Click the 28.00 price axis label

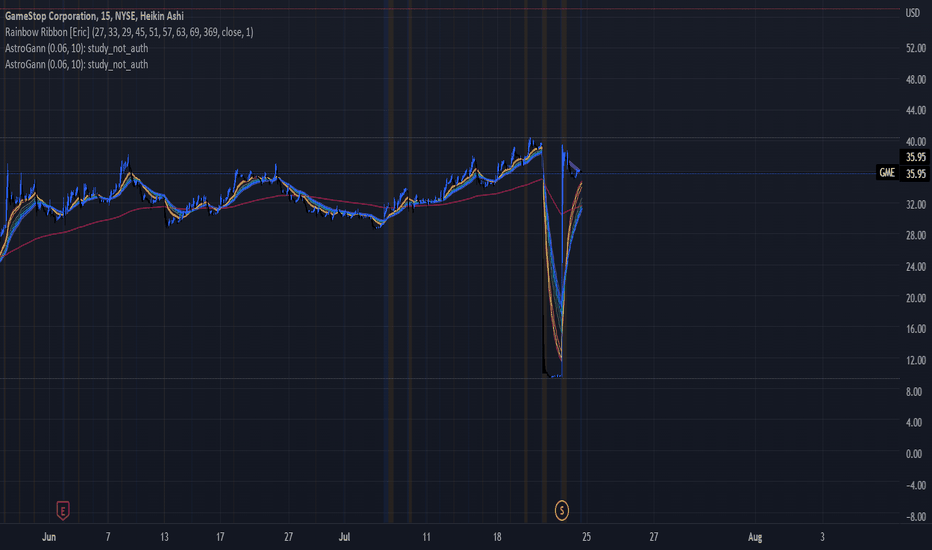[915, 235]
